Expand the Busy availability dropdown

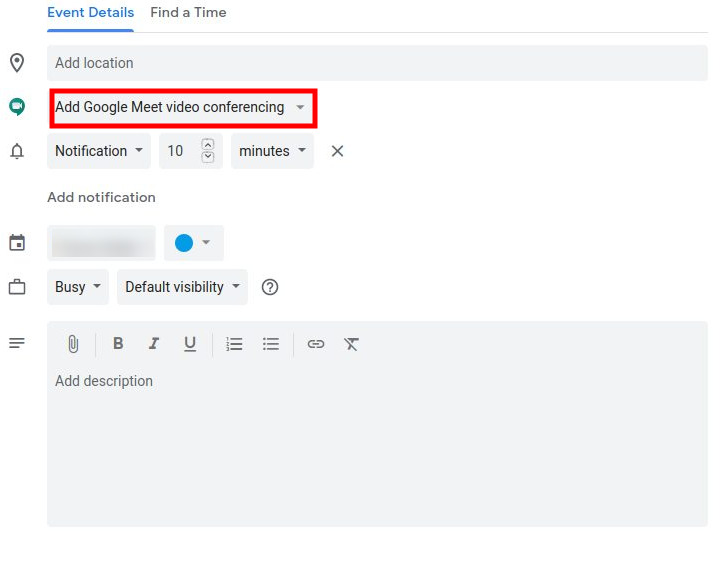(78, 287)
